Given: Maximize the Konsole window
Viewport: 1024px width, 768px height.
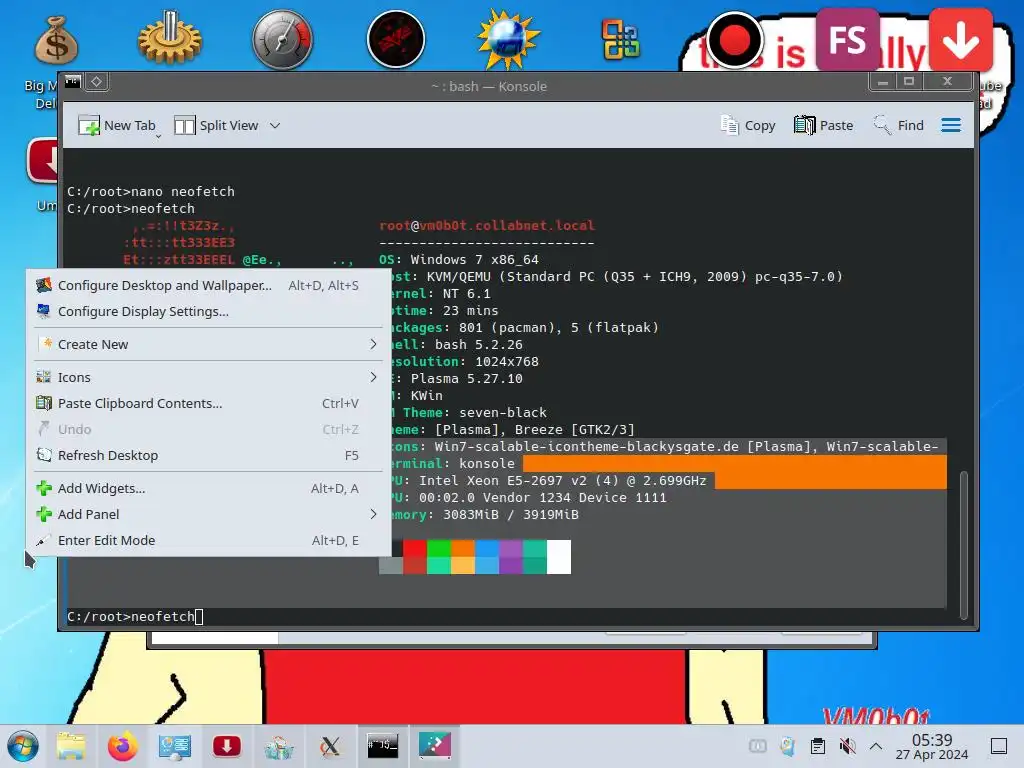Looking at the screenshot, I should point(908,82).
